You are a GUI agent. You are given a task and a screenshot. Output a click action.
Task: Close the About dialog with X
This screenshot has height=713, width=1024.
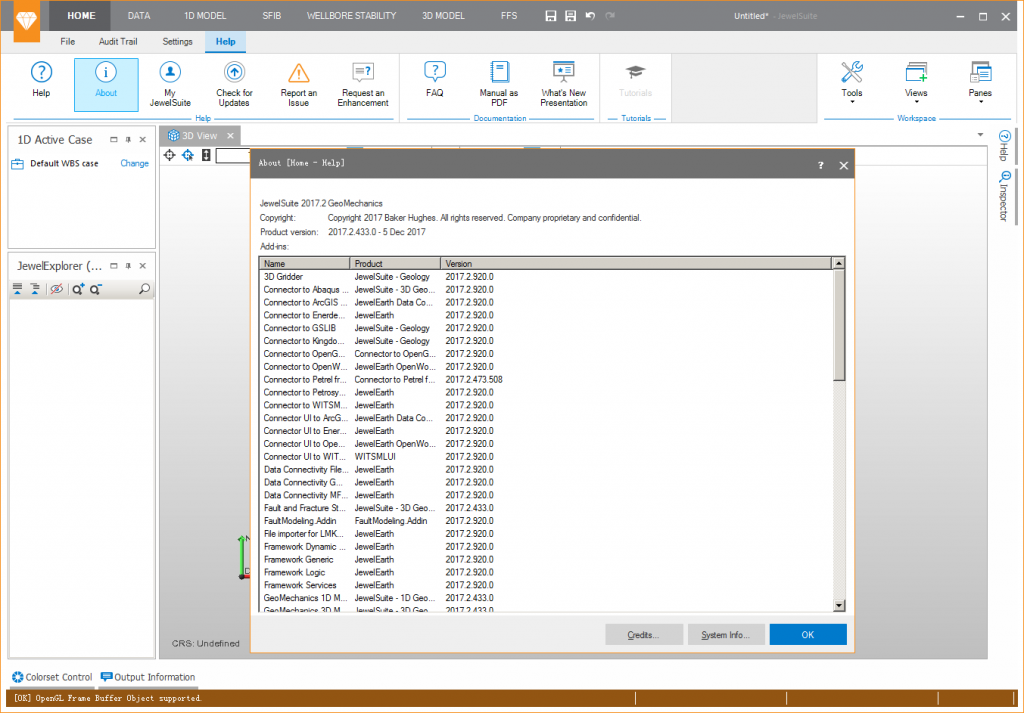click(844, 165)
